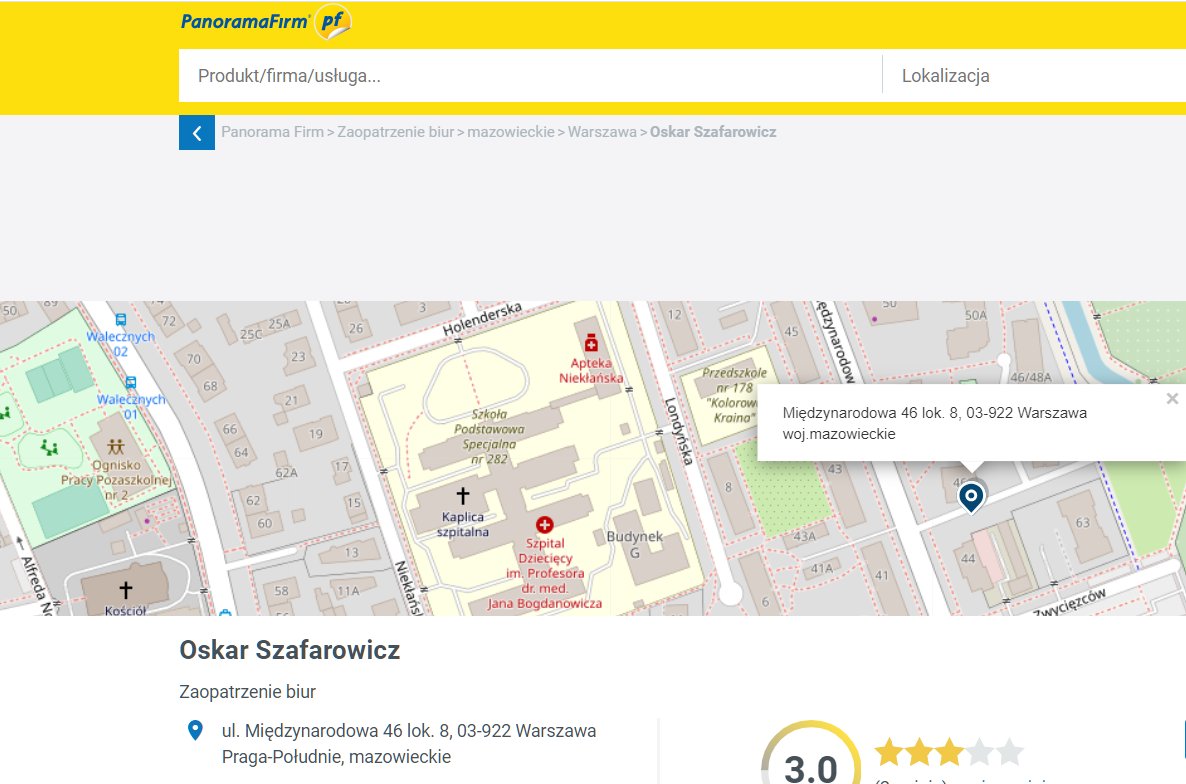This screenshot has width=1186, height=784.
Task: Click the yellow pf badge icon
Action: (x=333, y=21)
